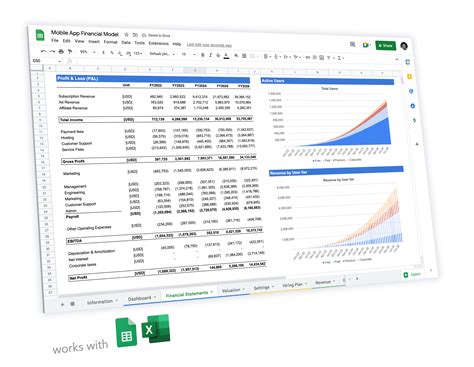
Task: Click the filter icon in toolbar
Action: click(329, 58)
